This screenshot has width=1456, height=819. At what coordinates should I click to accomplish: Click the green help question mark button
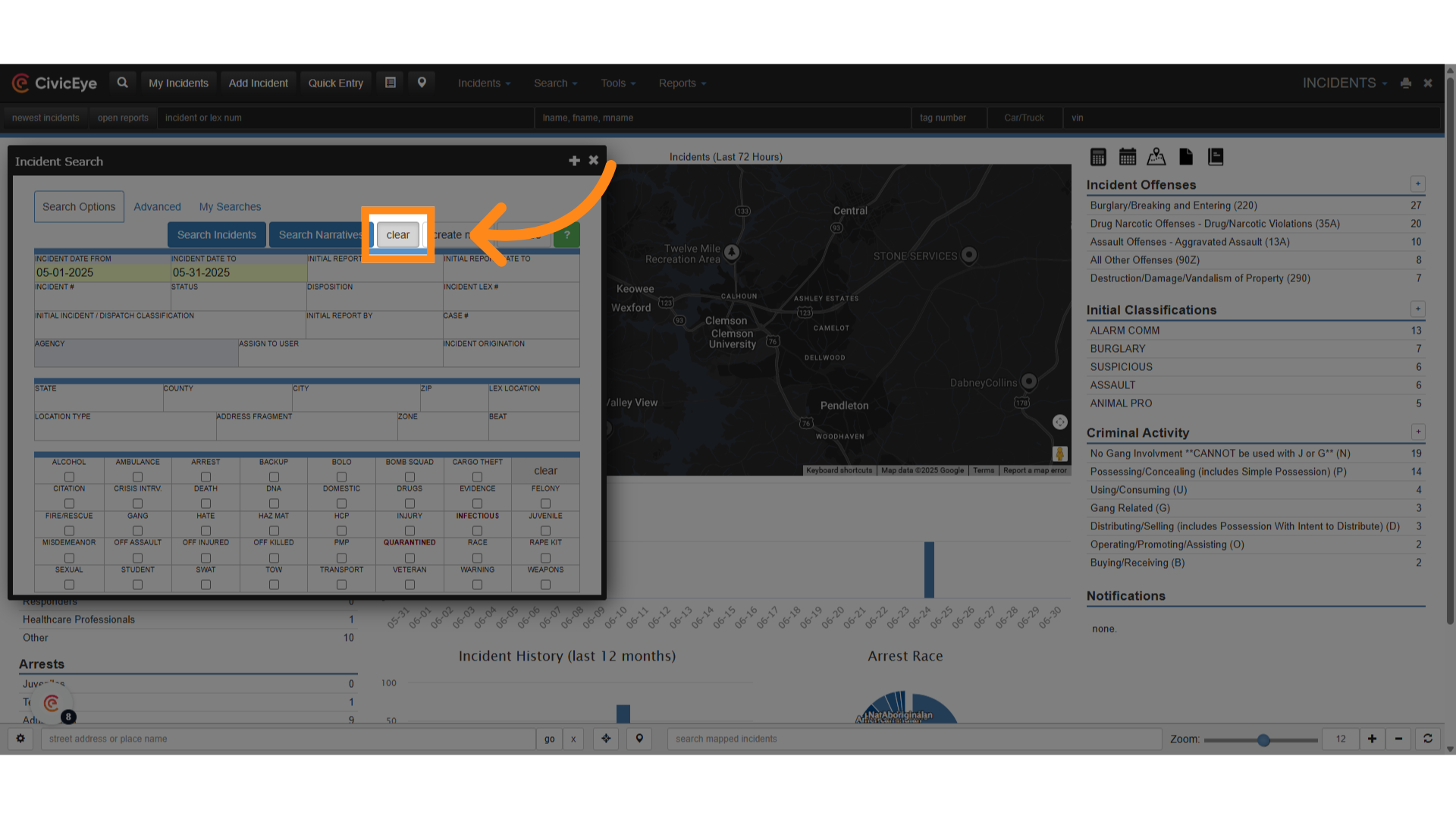[566, 235]
